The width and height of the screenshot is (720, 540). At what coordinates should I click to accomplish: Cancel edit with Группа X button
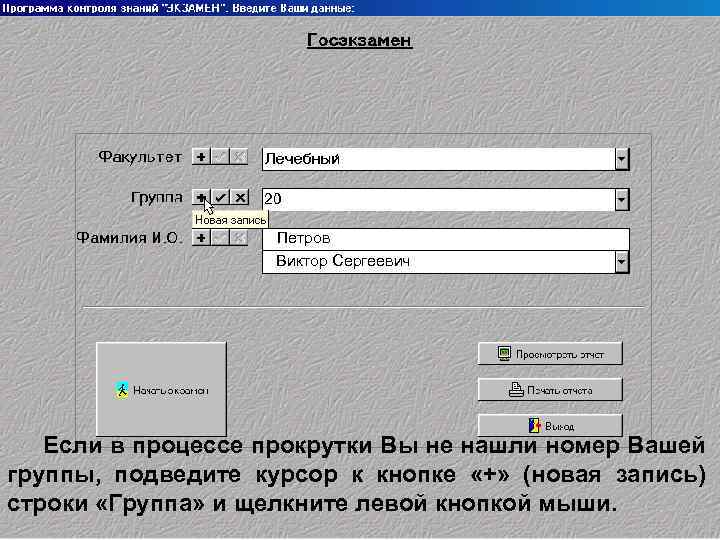click(240, 197)
